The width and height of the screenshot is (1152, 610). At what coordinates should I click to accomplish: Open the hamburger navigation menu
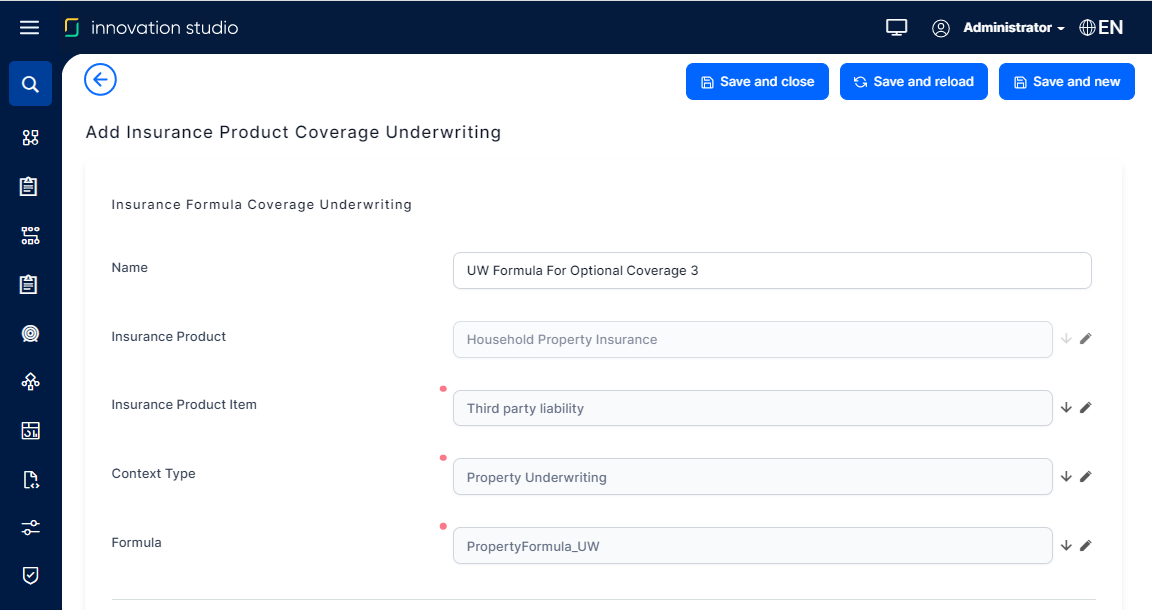click(29, 28)
